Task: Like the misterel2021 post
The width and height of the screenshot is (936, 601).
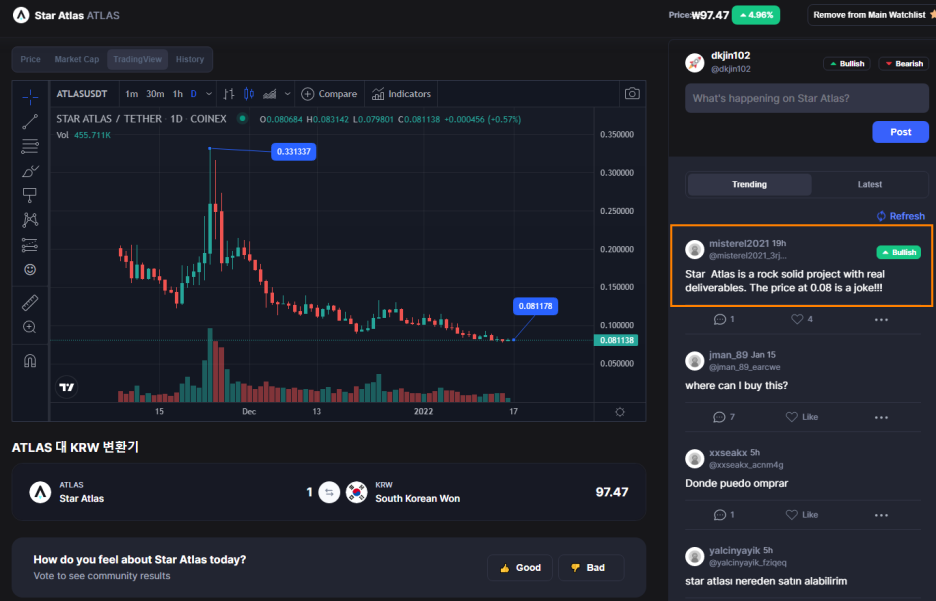Action: [802, 319]
